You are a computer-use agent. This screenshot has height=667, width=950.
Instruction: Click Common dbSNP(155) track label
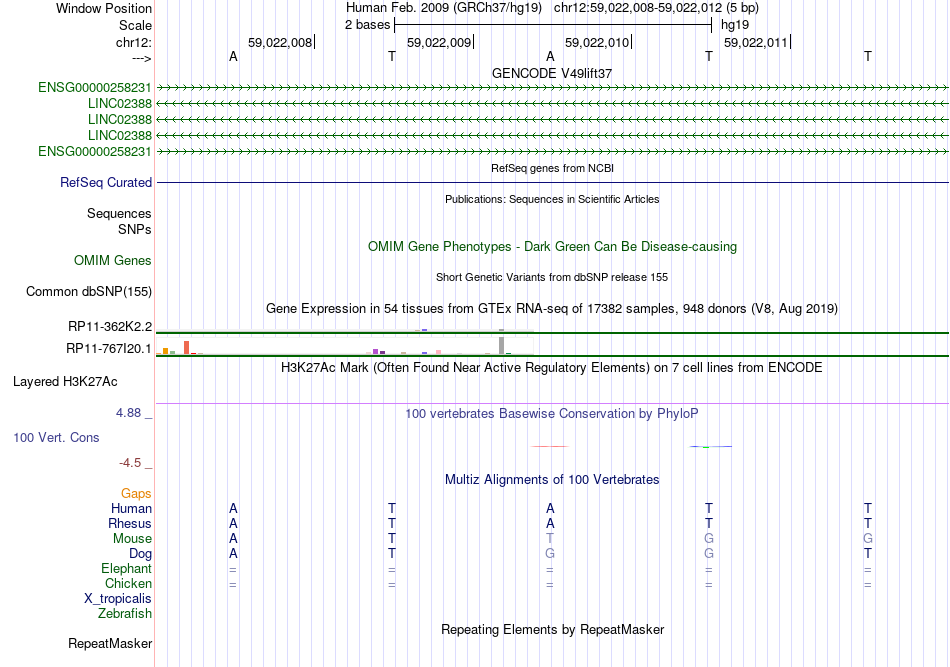[x=89, y=291]
